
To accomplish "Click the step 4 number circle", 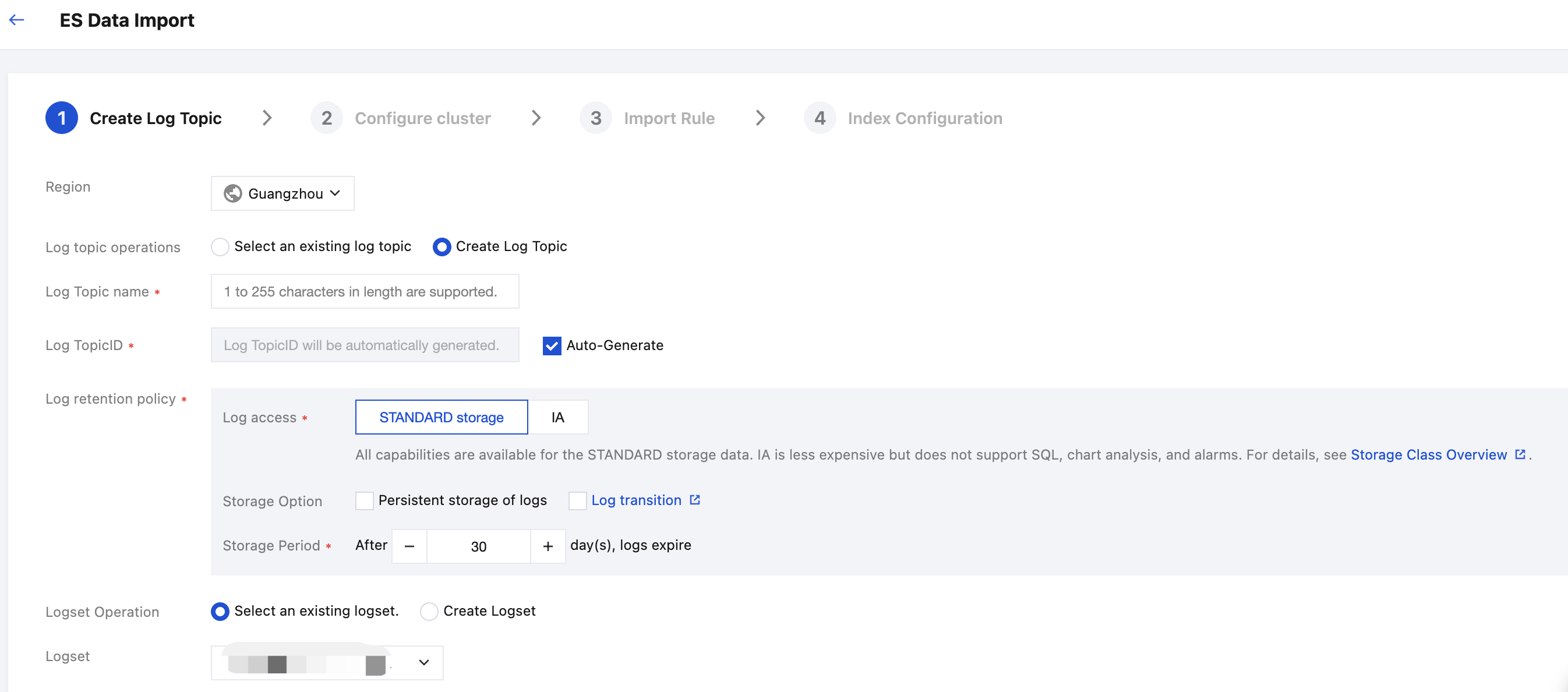I will (820, 118).
